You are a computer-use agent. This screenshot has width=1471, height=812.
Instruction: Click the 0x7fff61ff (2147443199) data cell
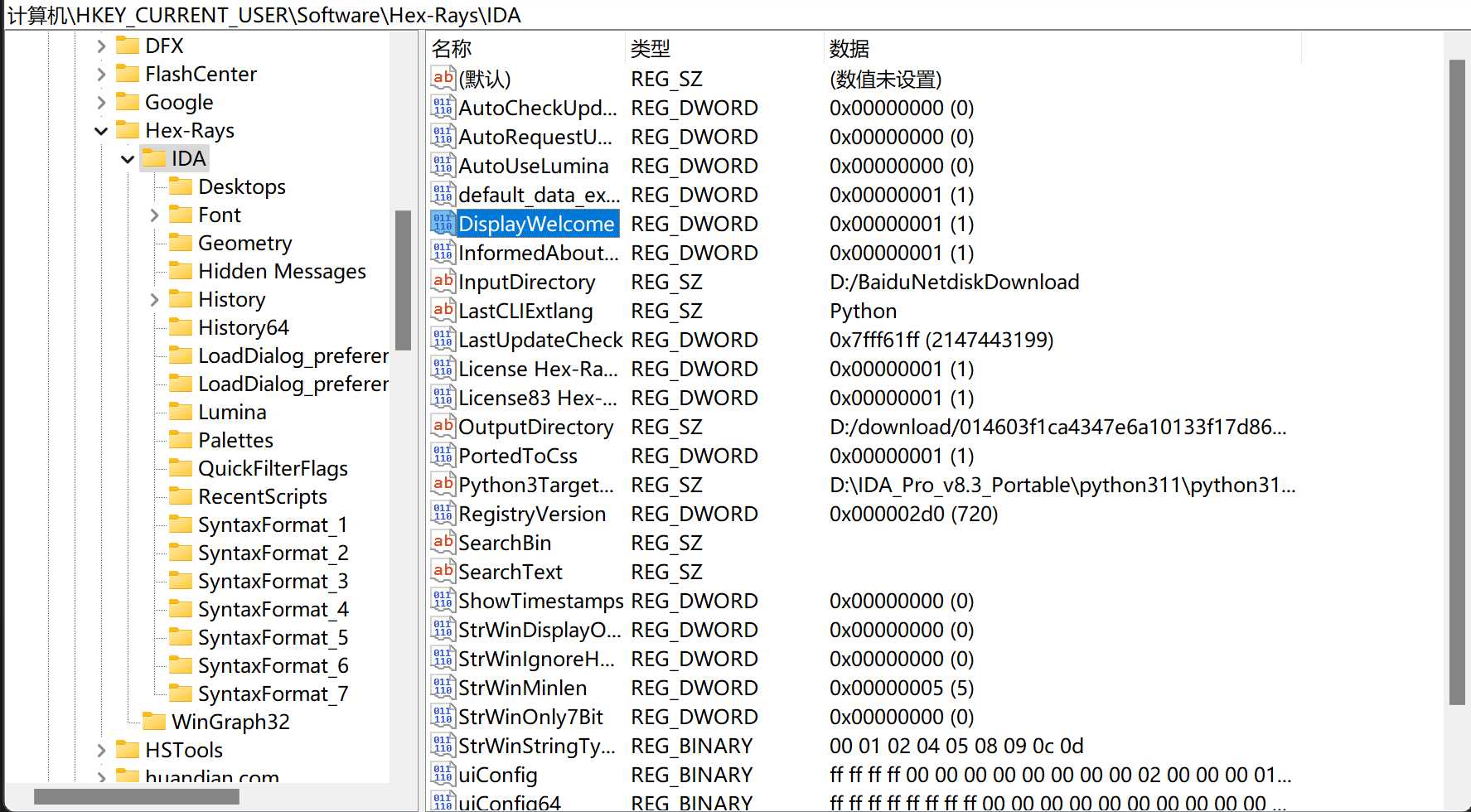(941, 340)
